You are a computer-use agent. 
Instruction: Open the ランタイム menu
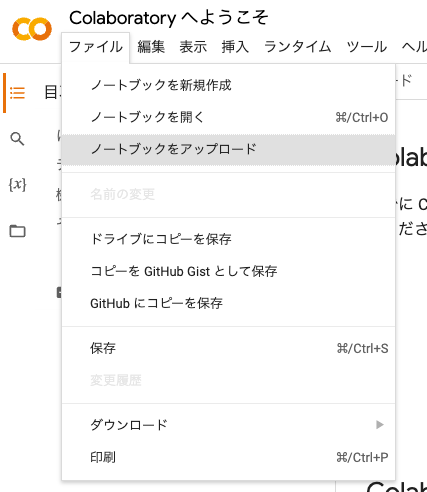[x=298, y=47]
